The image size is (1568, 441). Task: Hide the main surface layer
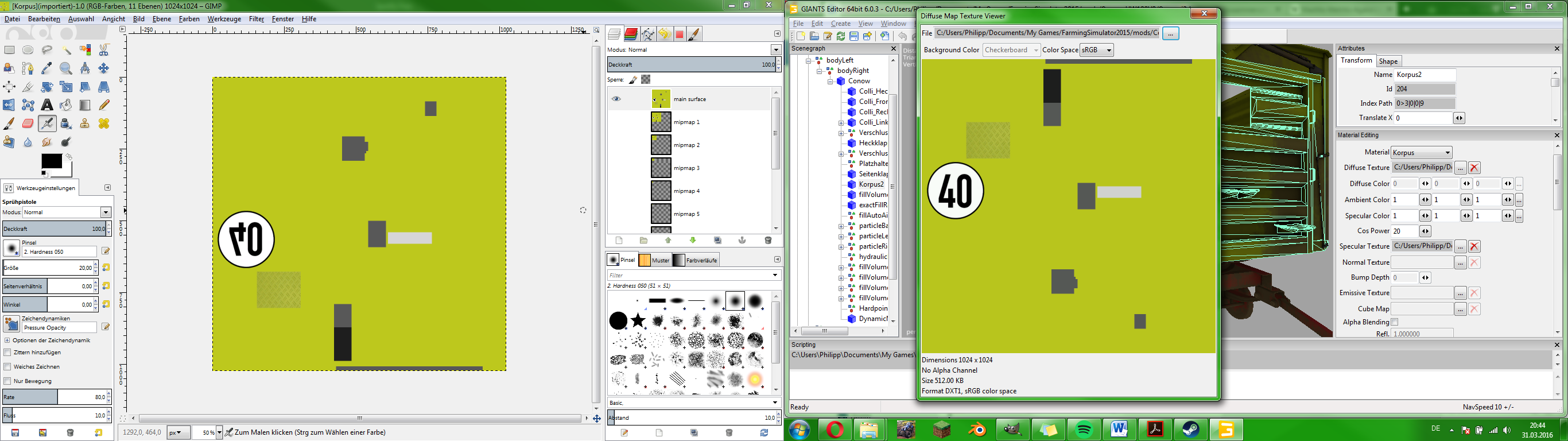pos(616,99)
